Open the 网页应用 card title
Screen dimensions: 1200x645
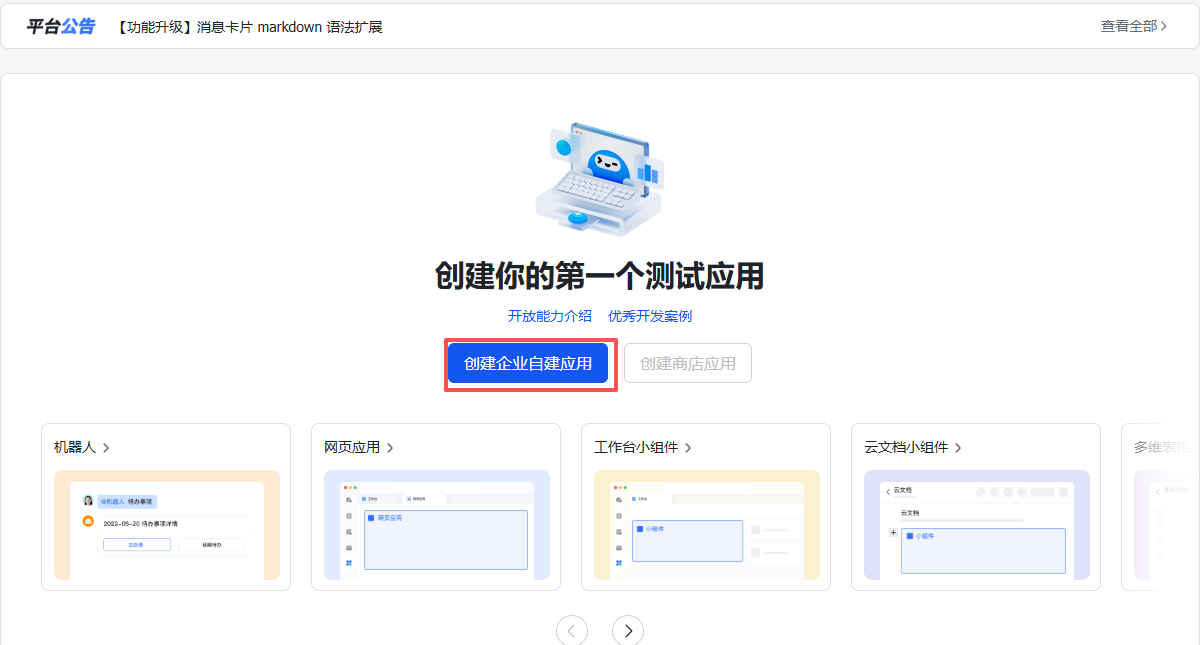[x=359, y=447]
